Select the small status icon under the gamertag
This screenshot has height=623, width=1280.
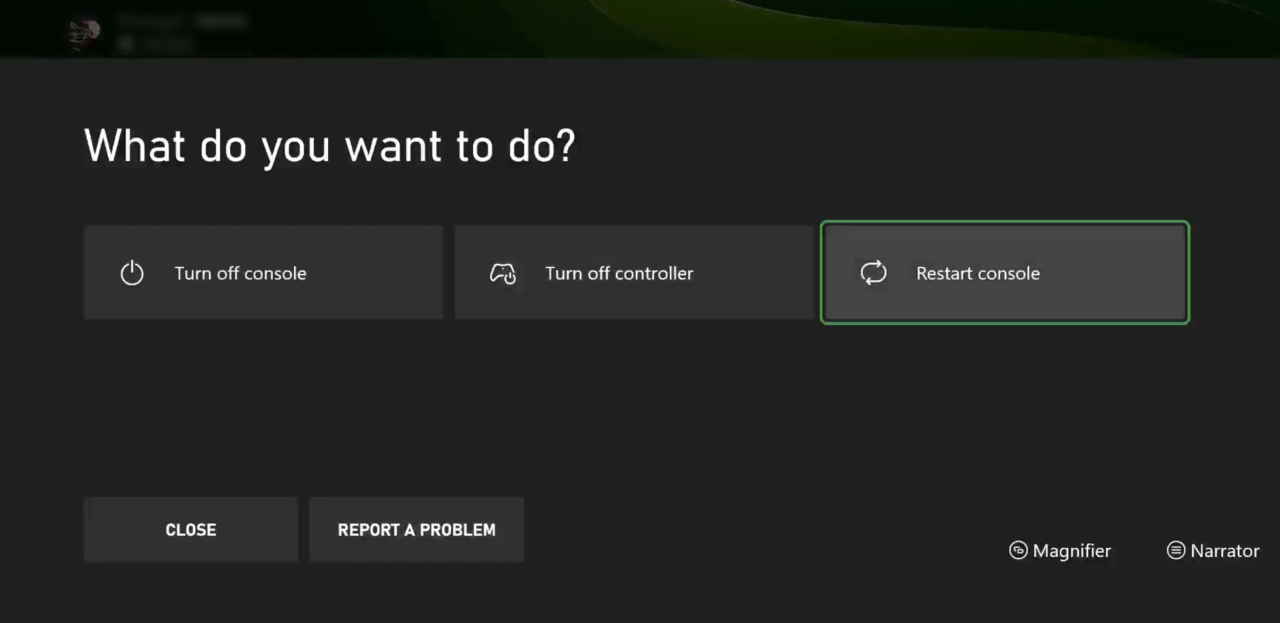(127, 44)
